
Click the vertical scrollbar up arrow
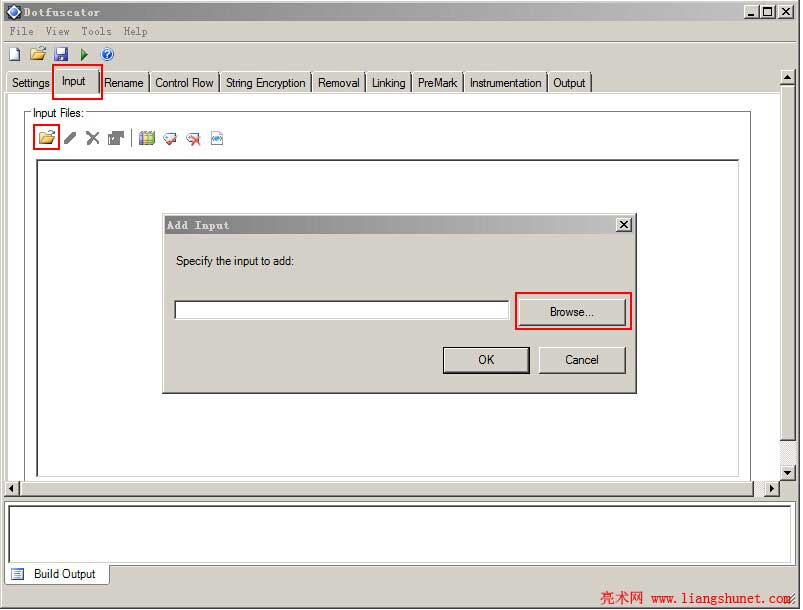click(788, 78)
